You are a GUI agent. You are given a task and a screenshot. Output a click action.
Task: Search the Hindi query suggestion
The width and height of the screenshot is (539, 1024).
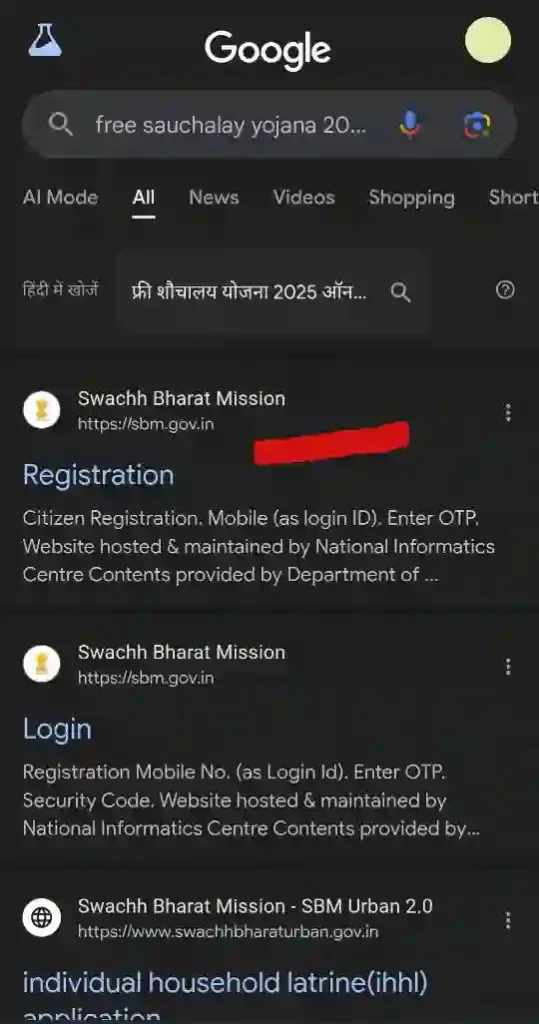coord(249,292)
